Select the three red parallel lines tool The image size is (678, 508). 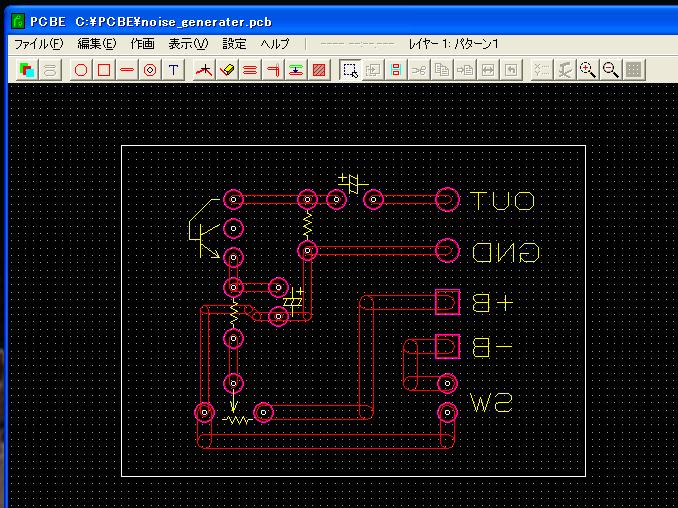click(x=250, y=70)
